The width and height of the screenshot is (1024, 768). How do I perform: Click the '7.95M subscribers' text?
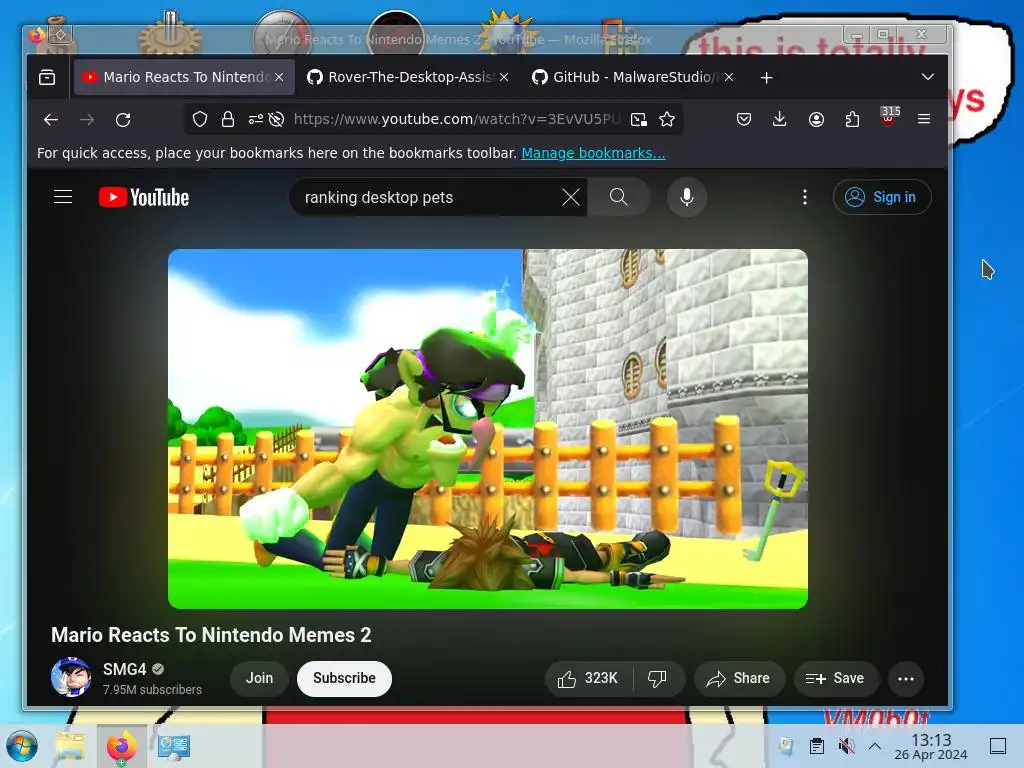click(x=152, y=690)
